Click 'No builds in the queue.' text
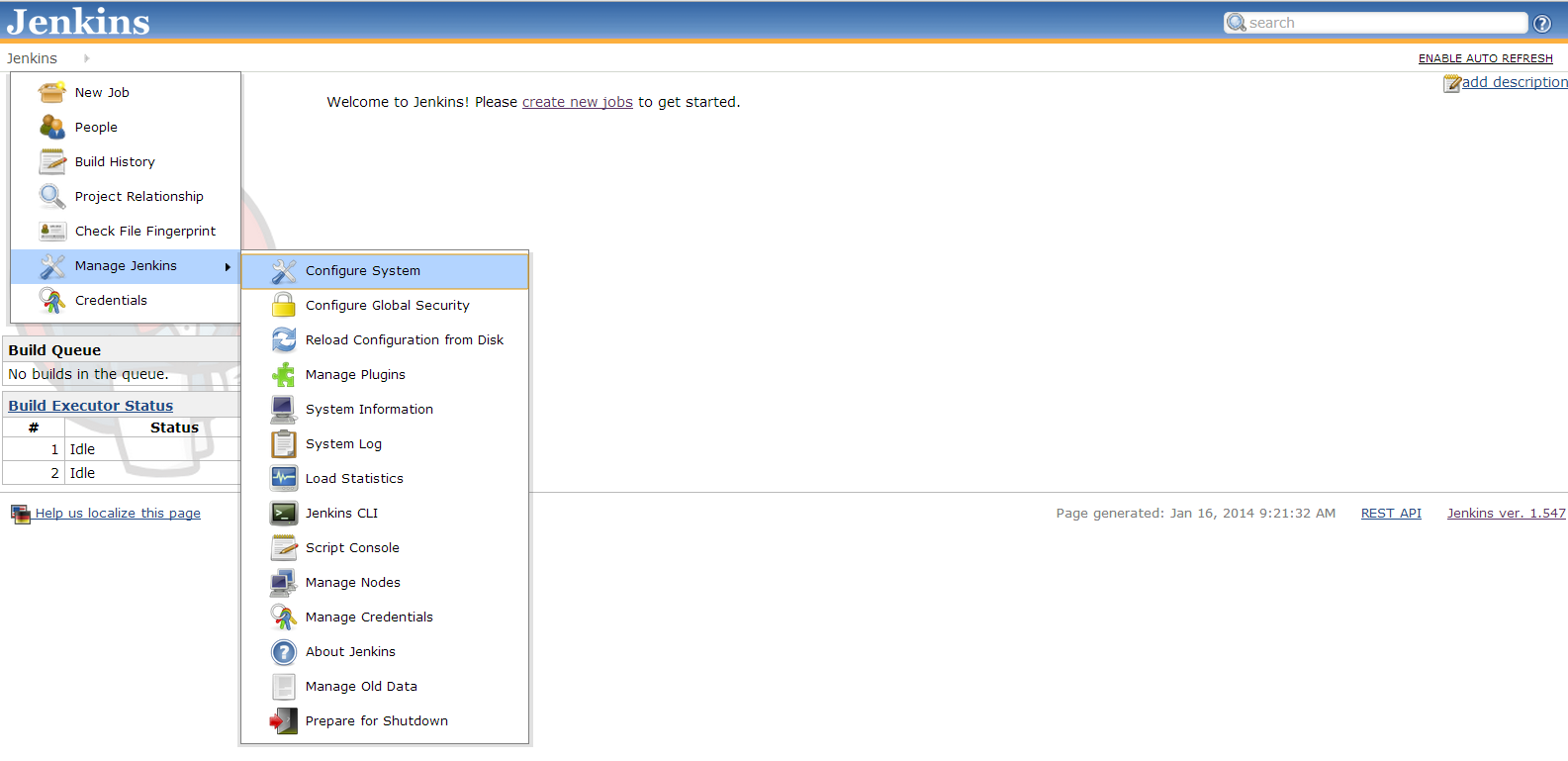Screen dimensions: 1568x761 tap(88, 374)
